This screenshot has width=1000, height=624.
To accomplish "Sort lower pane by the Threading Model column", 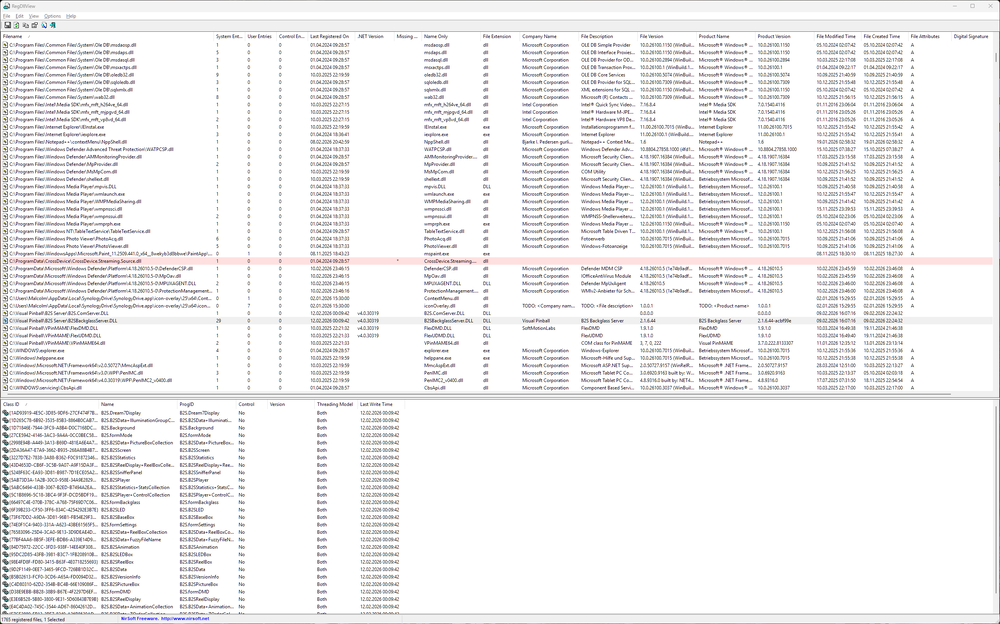I will coord(336,405).
